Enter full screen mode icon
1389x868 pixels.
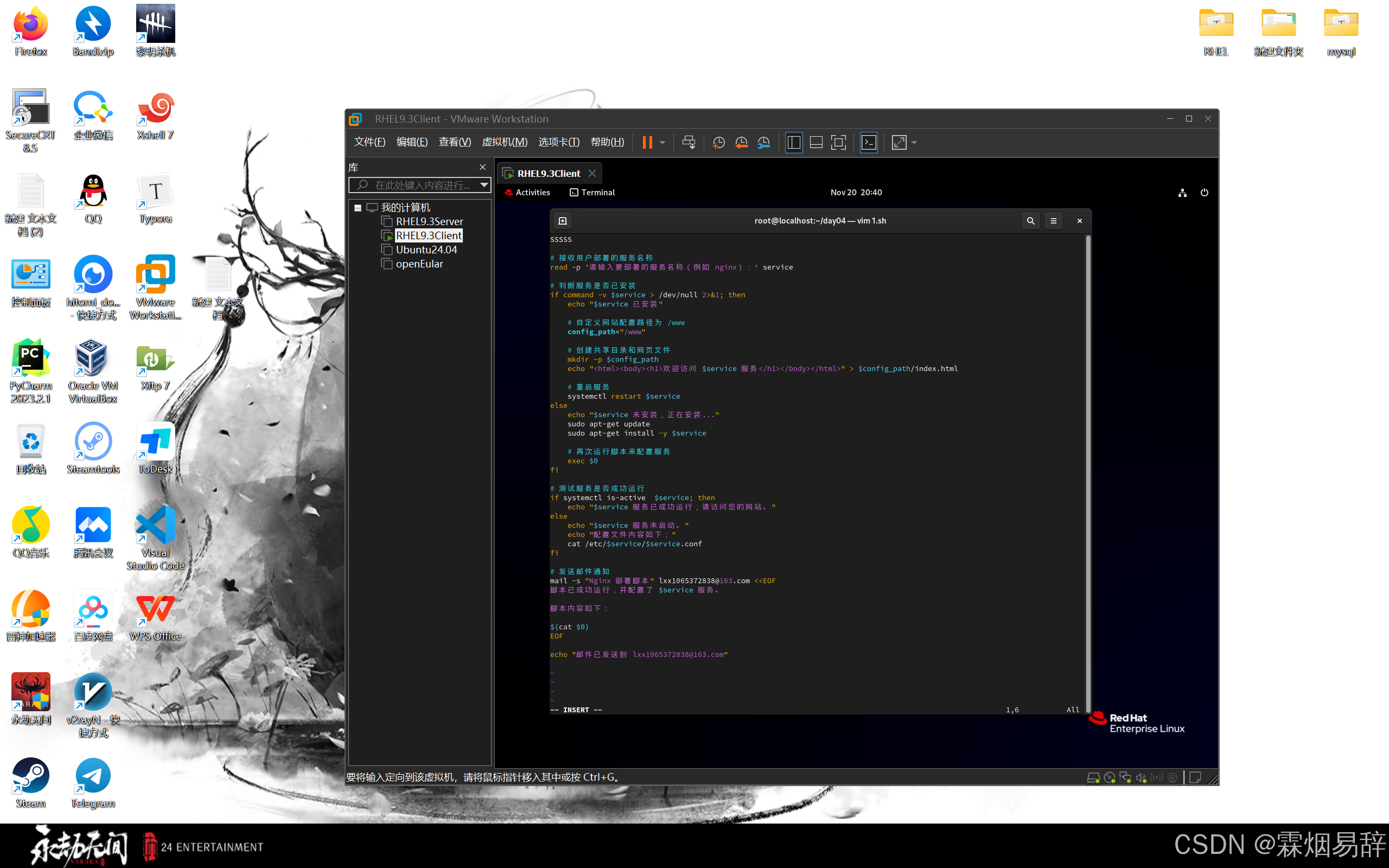(x=839, y=142)
